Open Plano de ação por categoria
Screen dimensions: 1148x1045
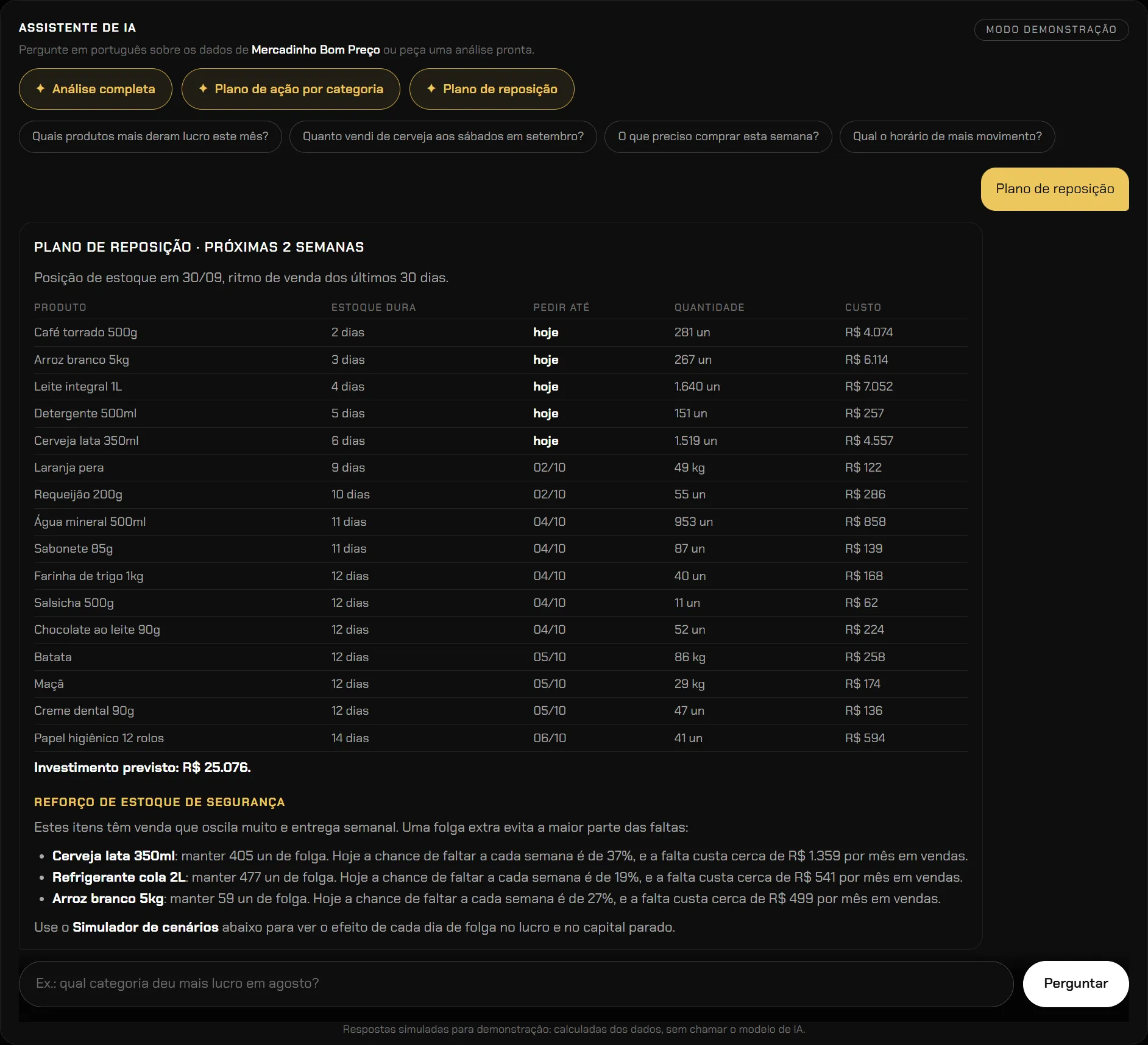291,89
